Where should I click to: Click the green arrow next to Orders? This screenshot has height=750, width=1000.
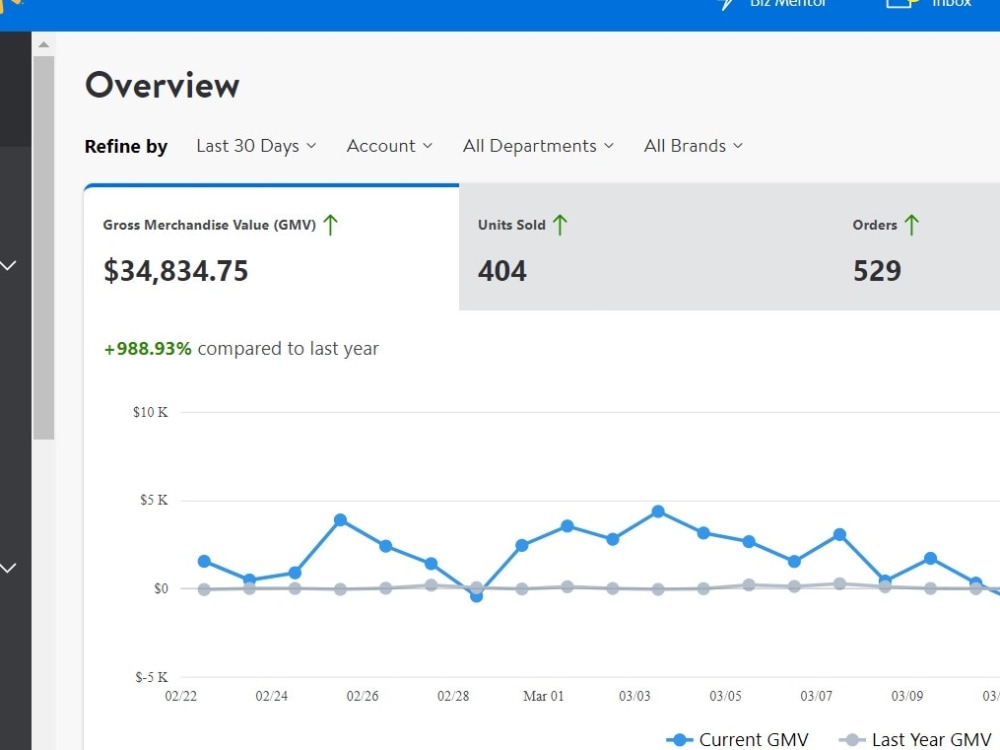pyautogui.click(x=912, y=225)
